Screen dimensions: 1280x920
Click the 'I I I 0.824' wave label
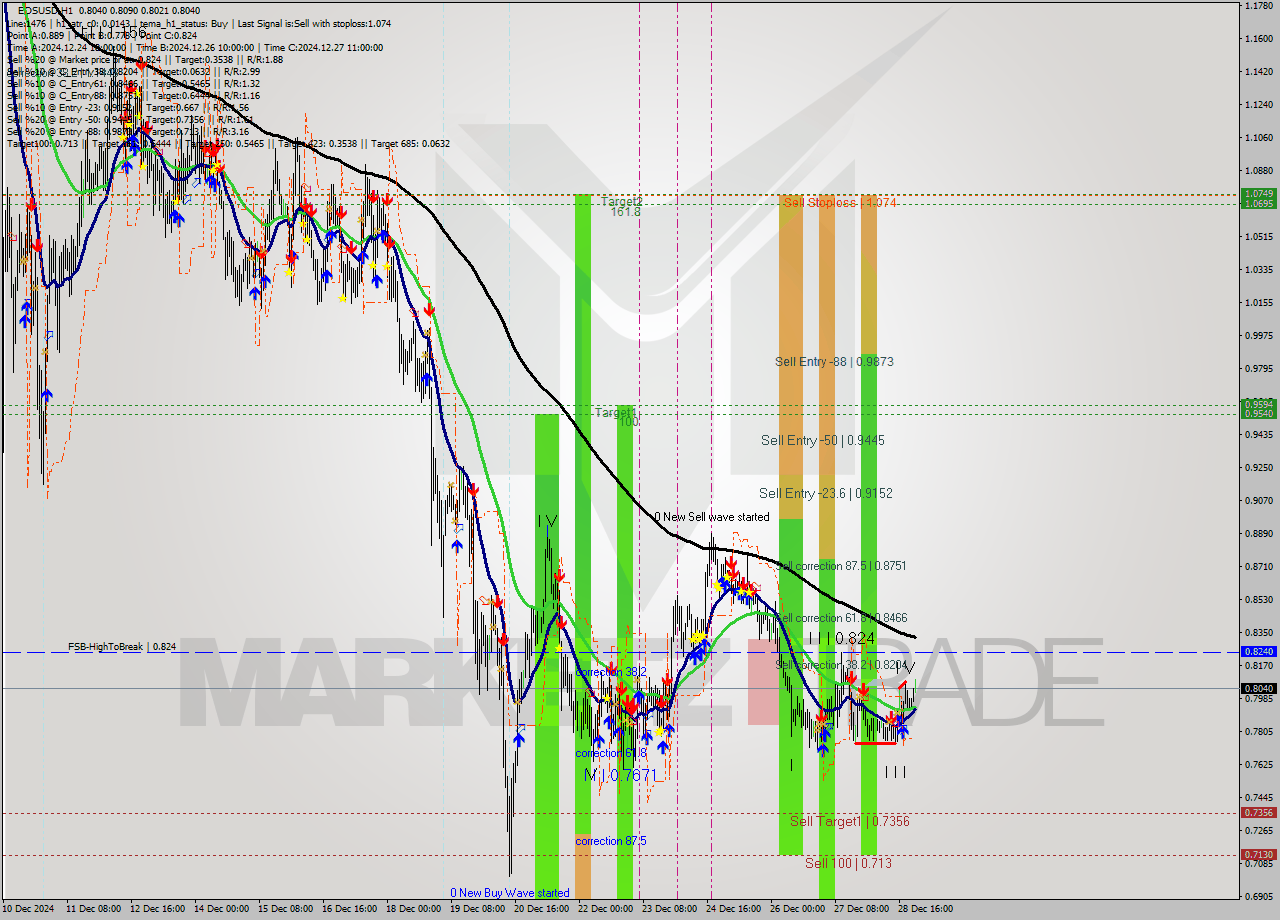coord(842,638)
